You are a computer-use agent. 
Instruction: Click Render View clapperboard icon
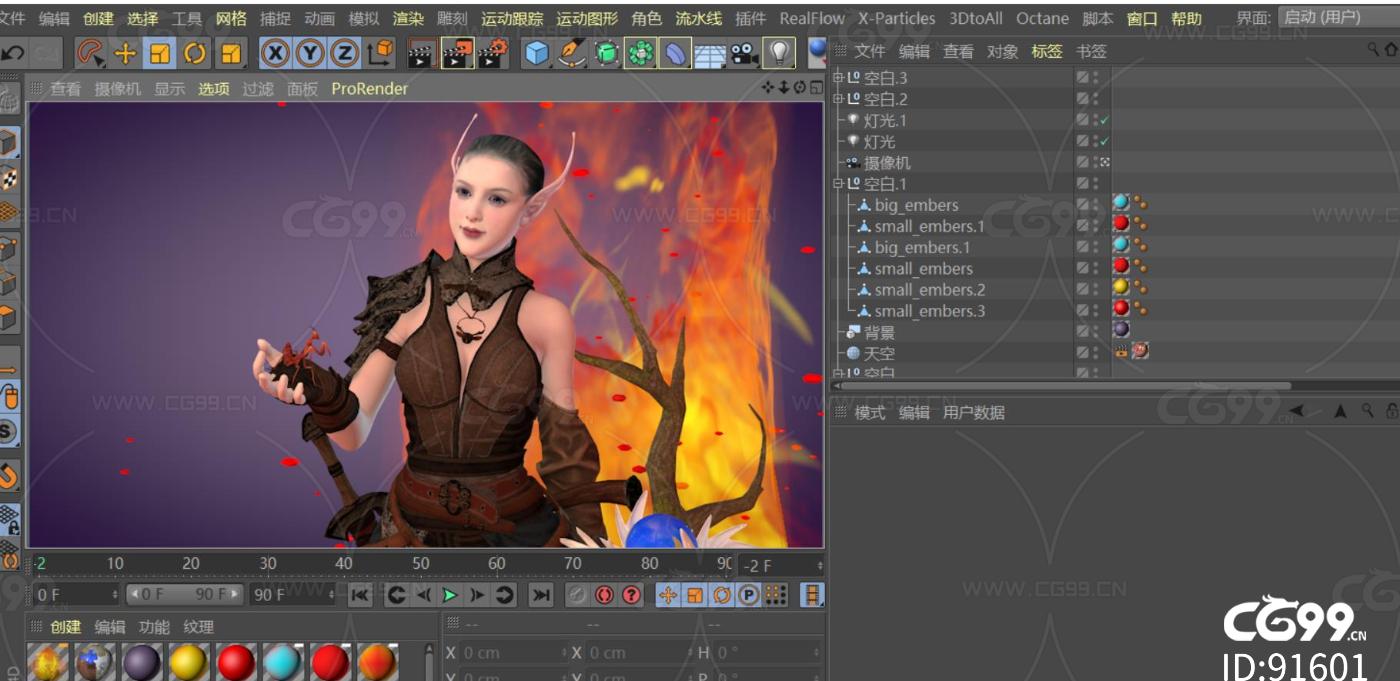(x=421, y=53)
